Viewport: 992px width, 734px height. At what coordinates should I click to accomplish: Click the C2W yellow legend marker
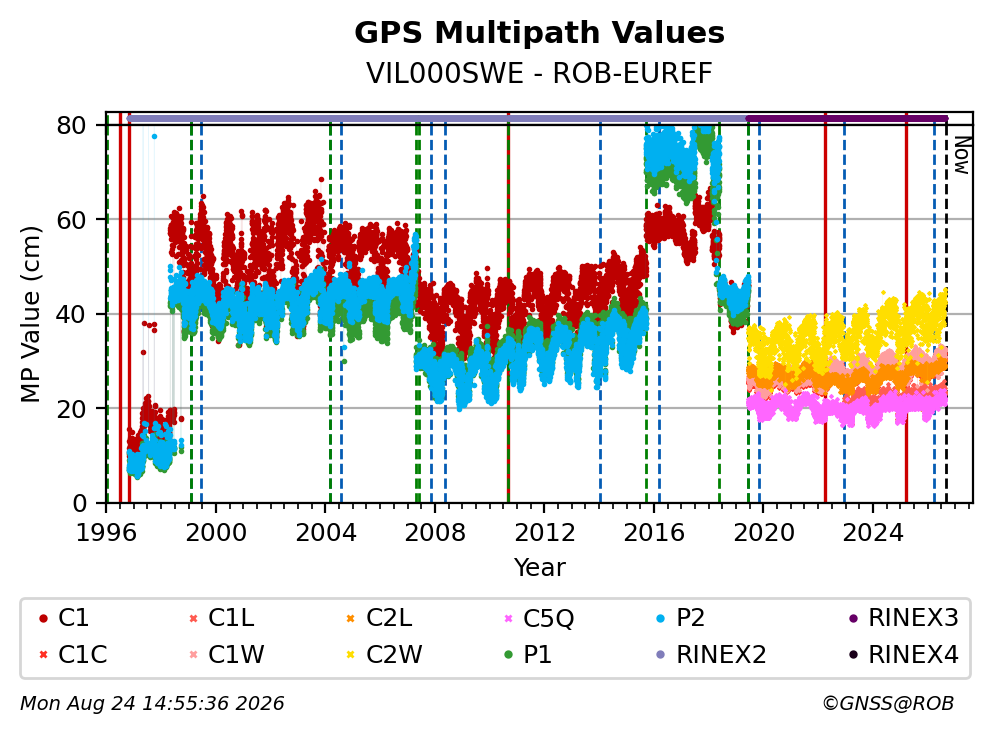[350, 655]
